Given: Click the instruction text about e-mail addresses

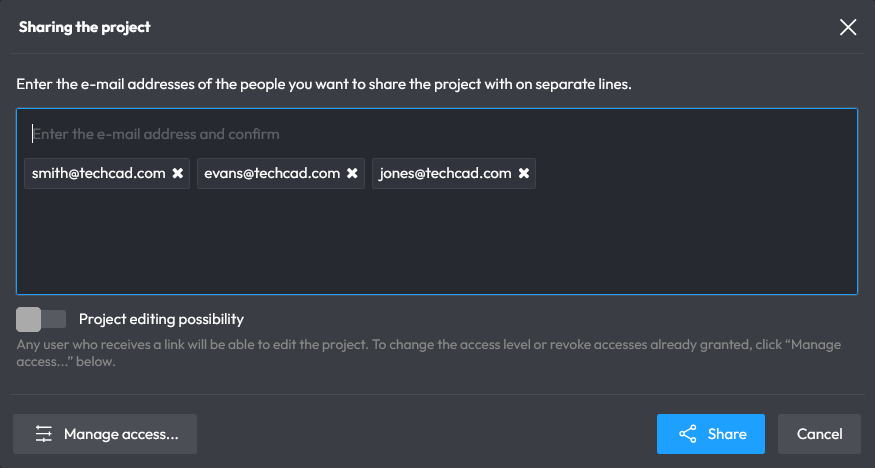Looking at the screenshot, I should pos(324,85).
